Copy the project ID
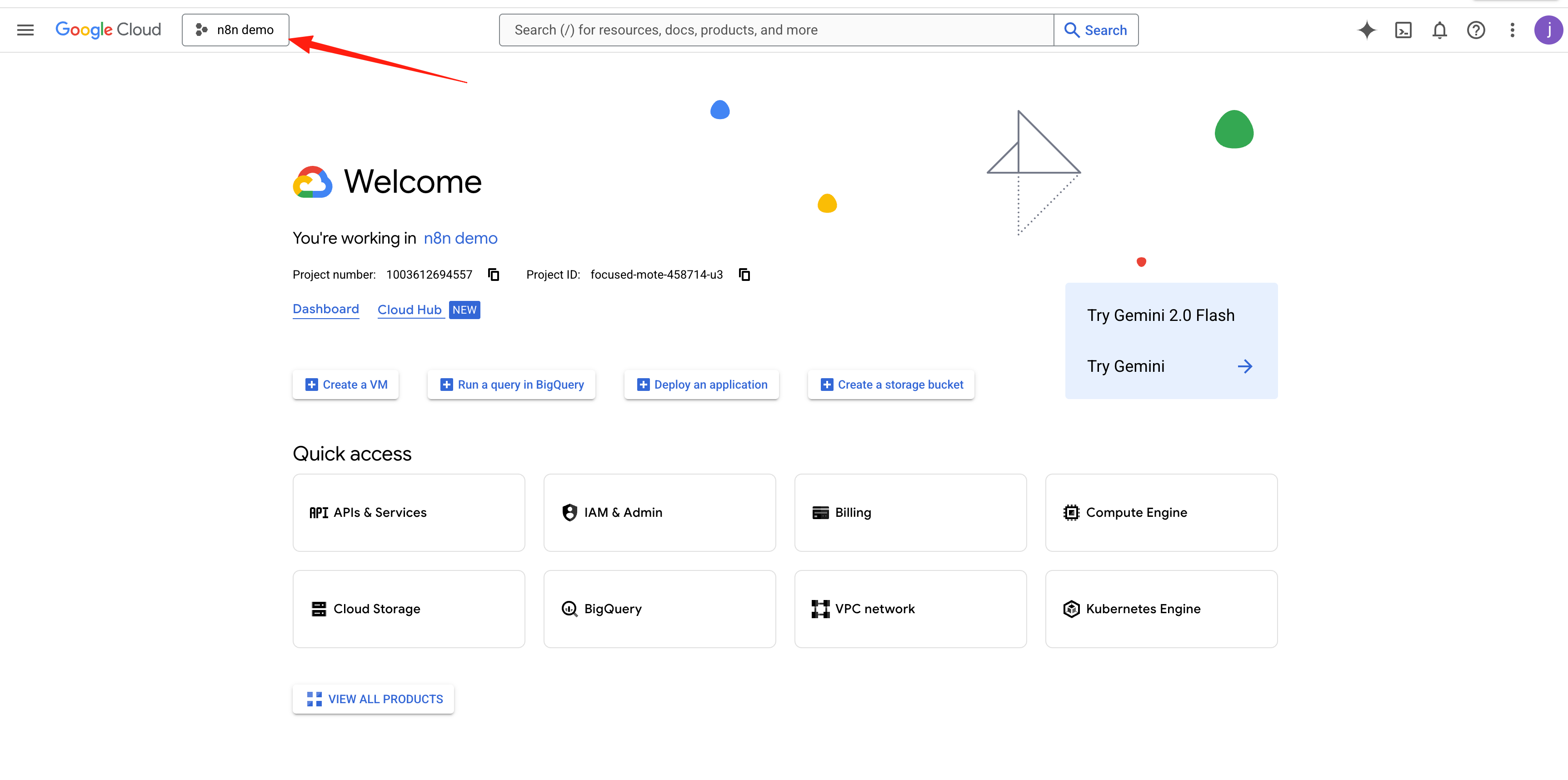 click(x=744, y=275)
